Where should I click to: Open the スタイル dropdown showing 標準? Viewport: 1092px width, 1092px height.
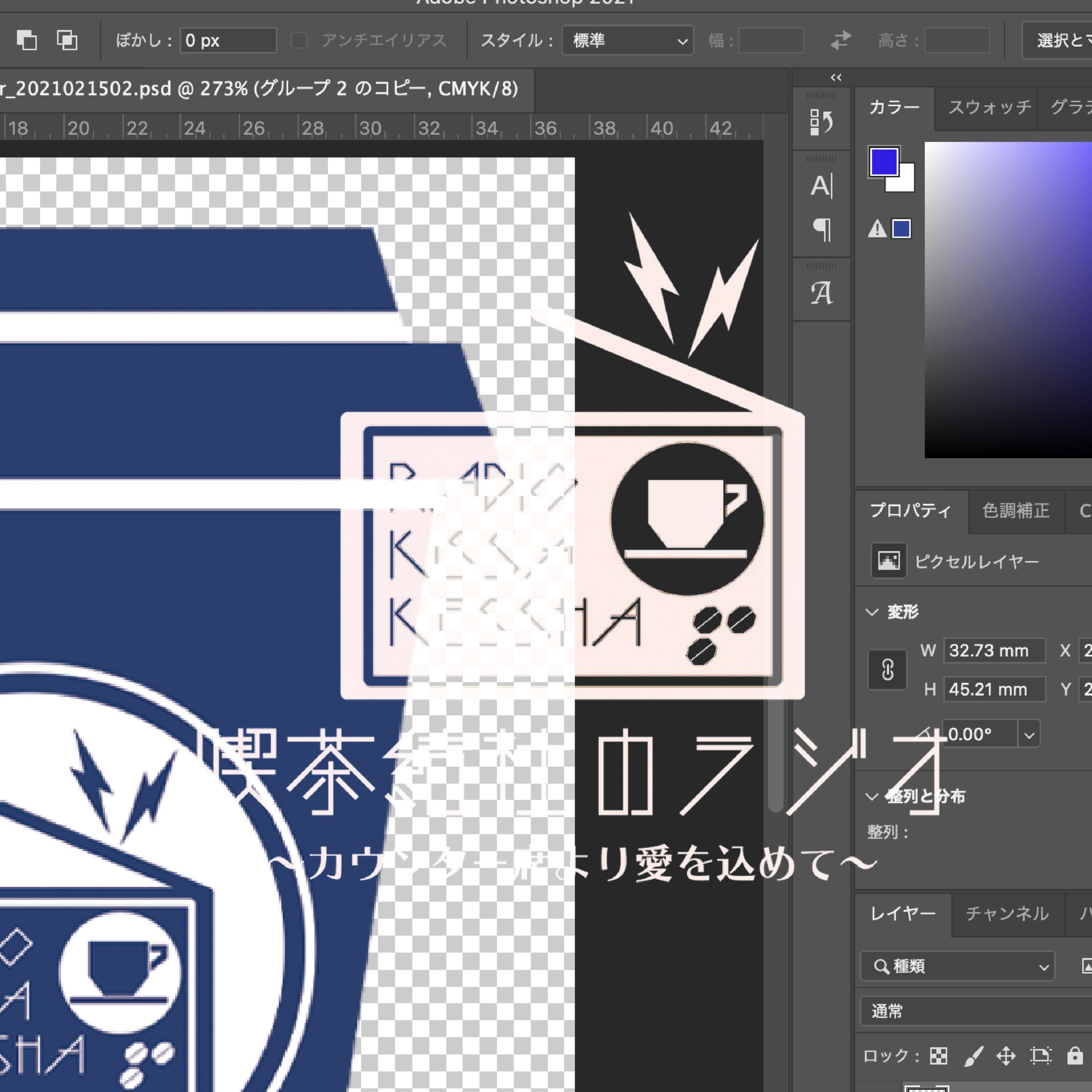pos(628,40)
